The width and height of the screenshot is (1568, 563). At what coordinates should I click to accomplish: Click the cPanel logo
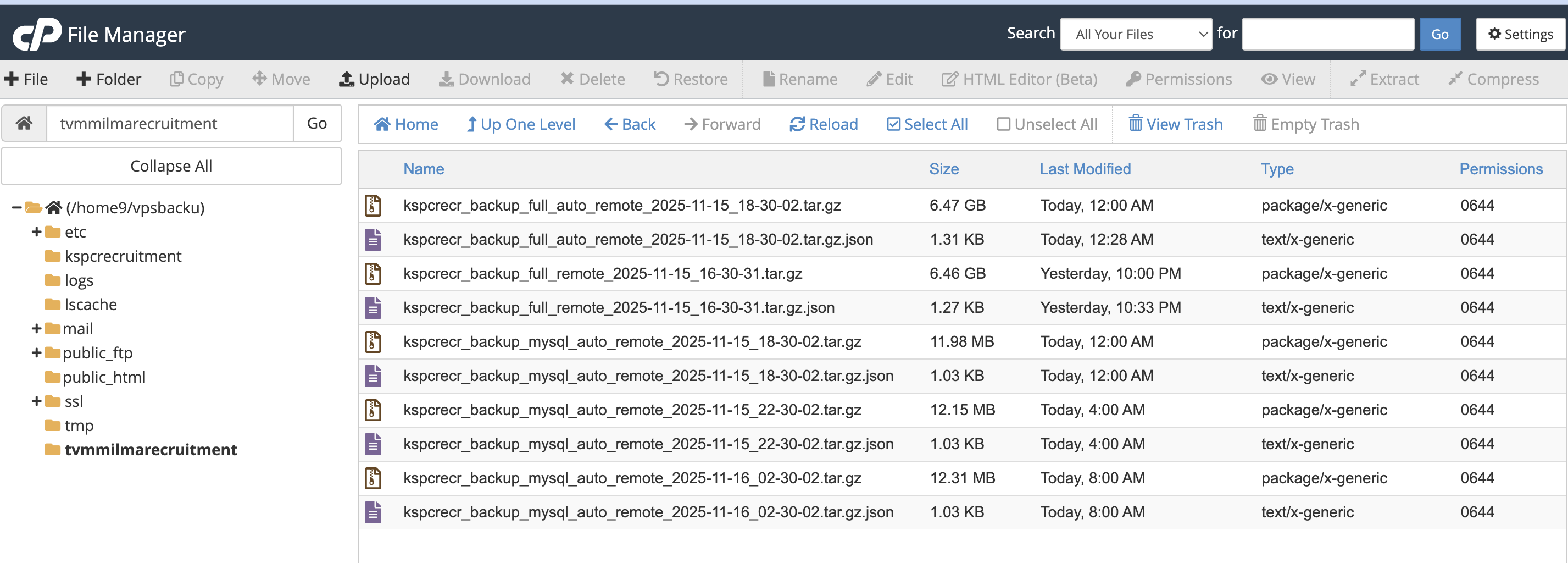(37, 34)
